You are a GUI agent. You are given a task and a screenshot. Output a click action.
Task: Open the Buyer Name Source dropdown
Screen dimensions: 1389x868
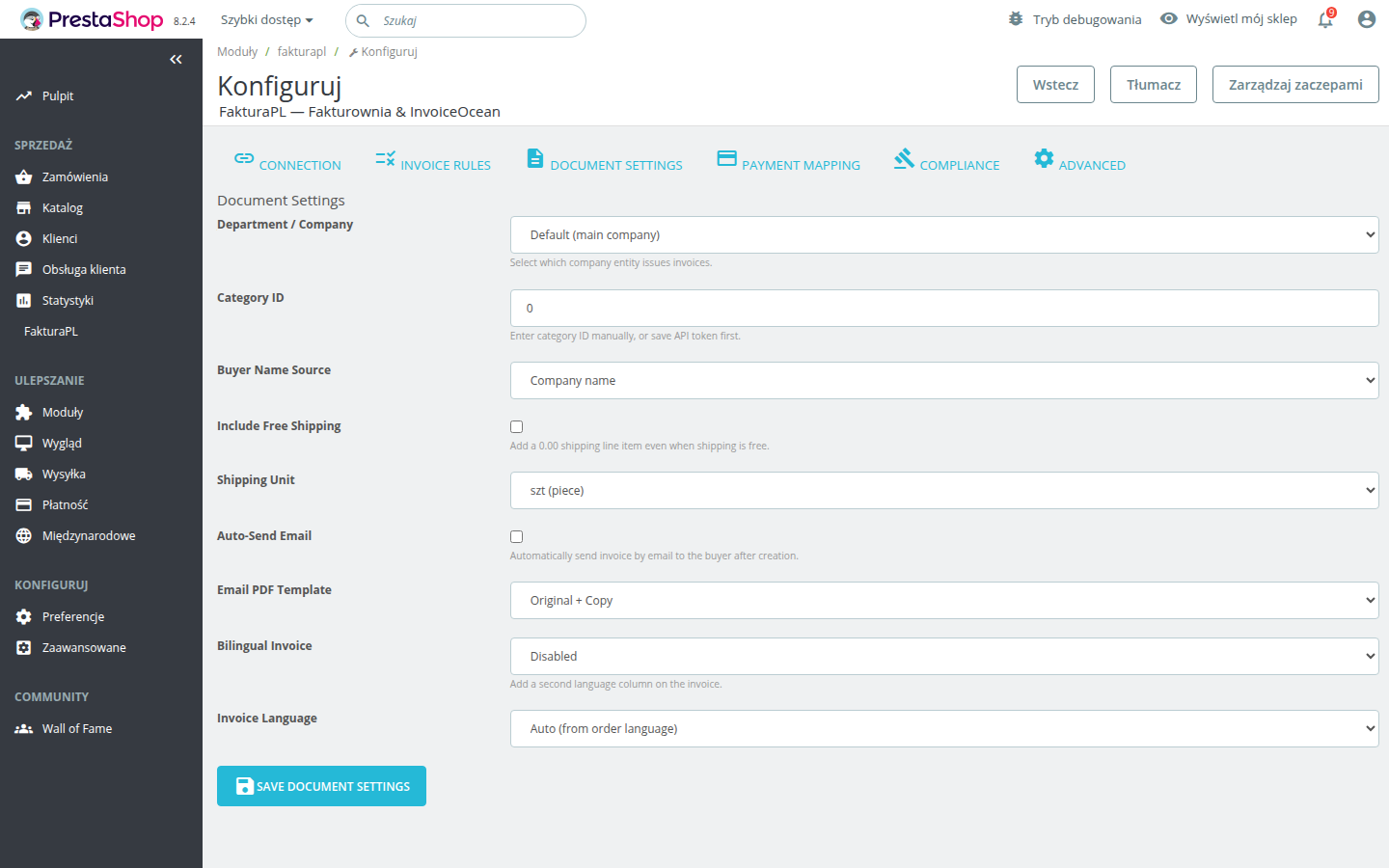[x=943, y=381]
